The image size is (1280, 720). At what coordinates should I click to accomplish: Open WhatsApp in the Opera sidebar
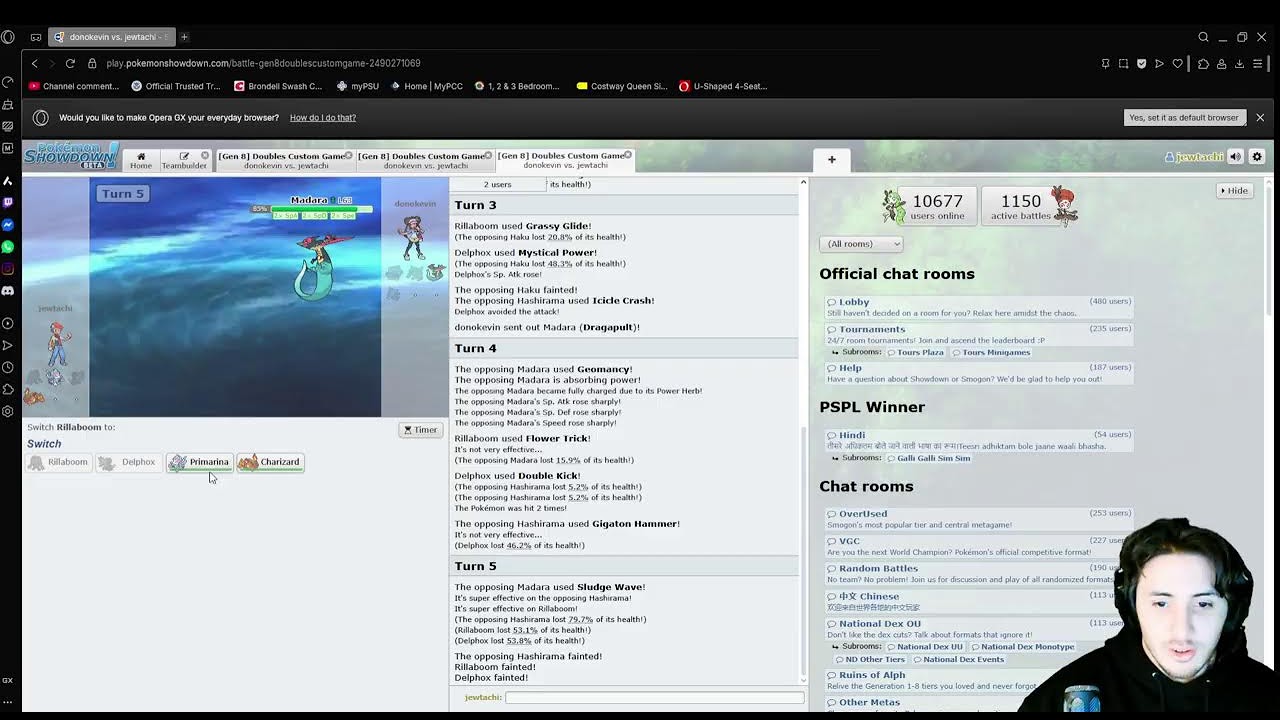click(8, 247)
